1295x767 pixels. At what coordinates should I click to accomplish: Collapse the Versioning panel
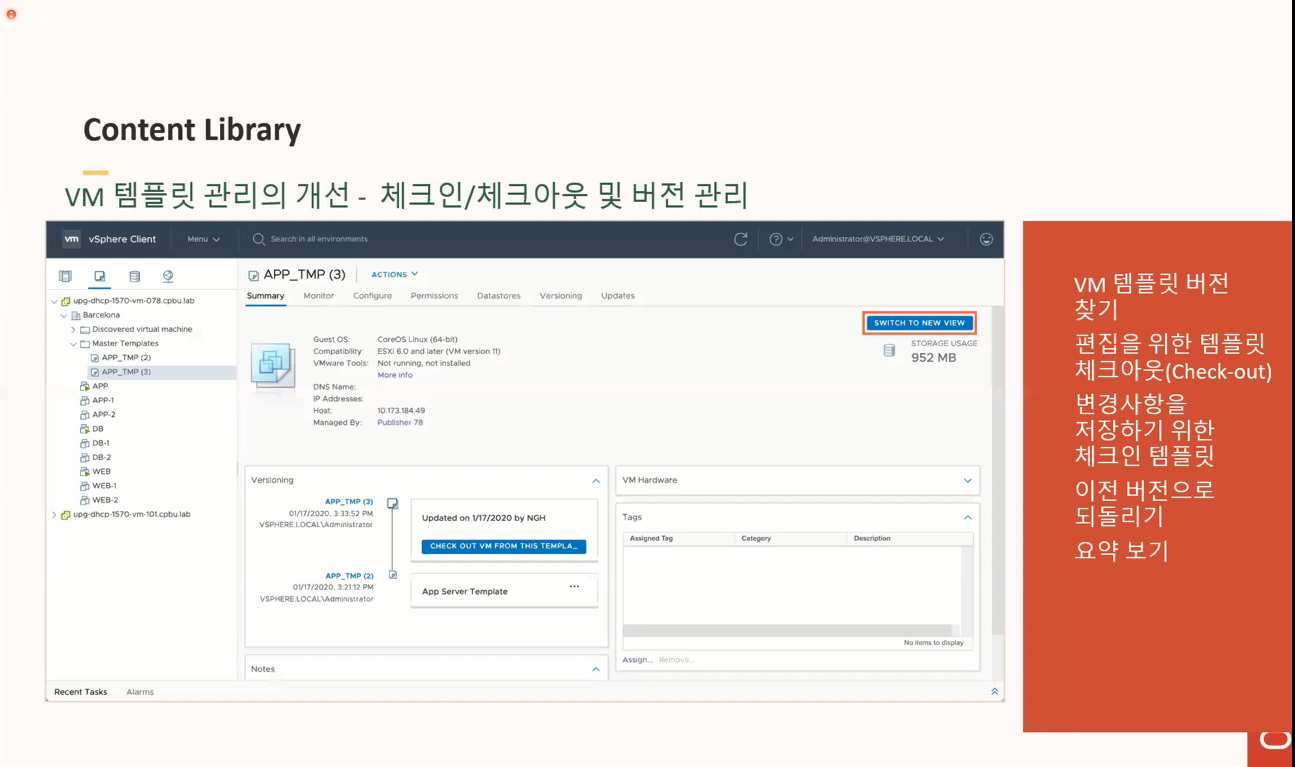[596, 481]
